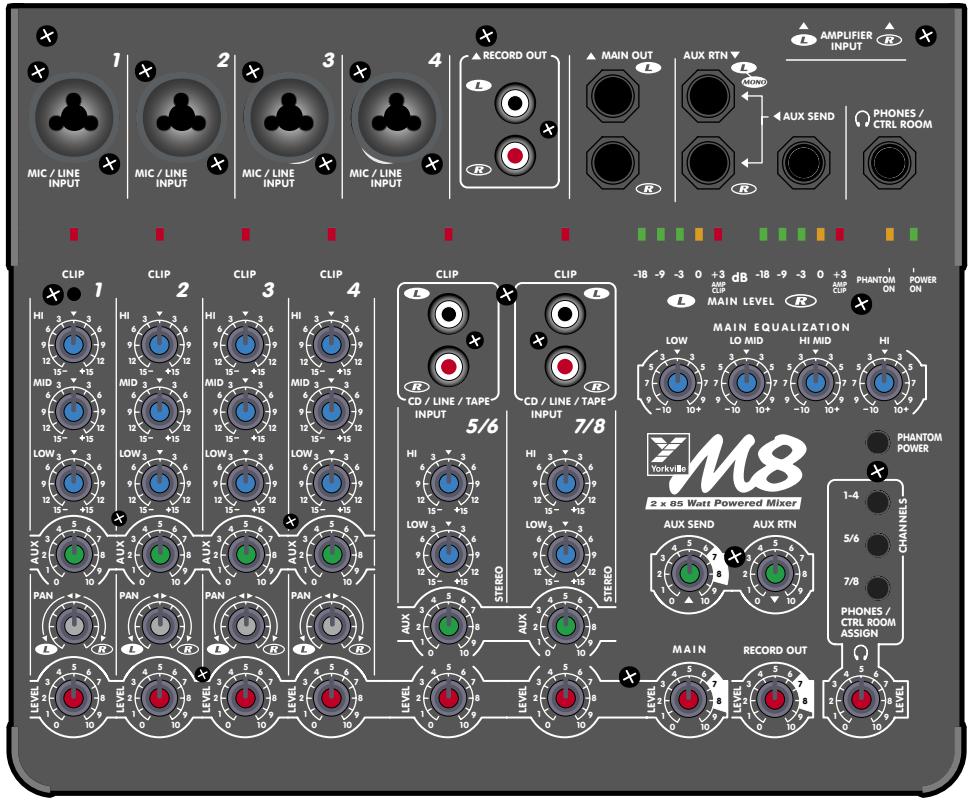Click the 'MAIN EQUALIZATION' heading text
Image resolution: width=970 pixels, height=801 pixels.
pos(781,327)
